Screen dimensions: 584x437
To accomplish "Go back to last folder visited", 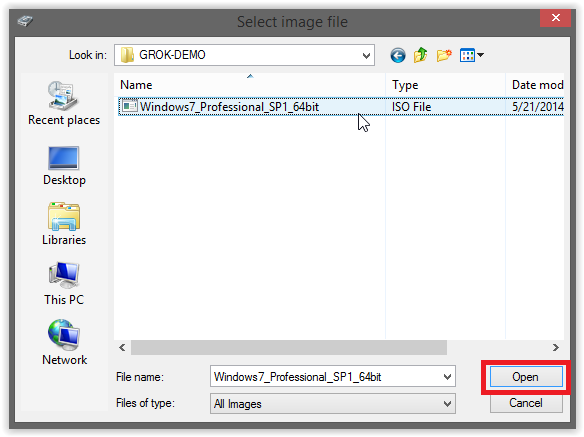I will [398, 56].
